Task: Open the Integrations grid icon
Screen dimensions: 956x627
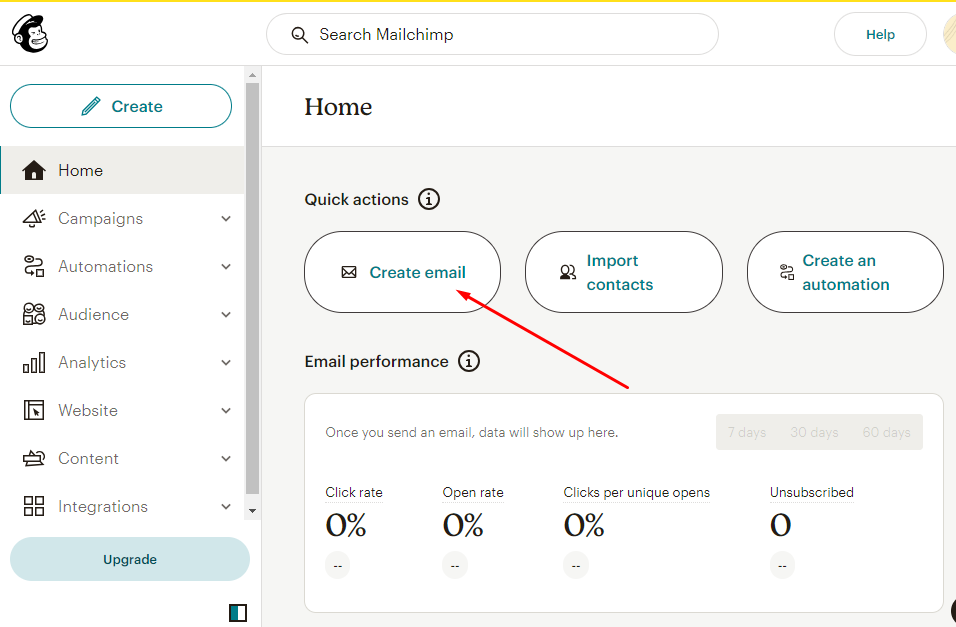Action: click(34, 506)
